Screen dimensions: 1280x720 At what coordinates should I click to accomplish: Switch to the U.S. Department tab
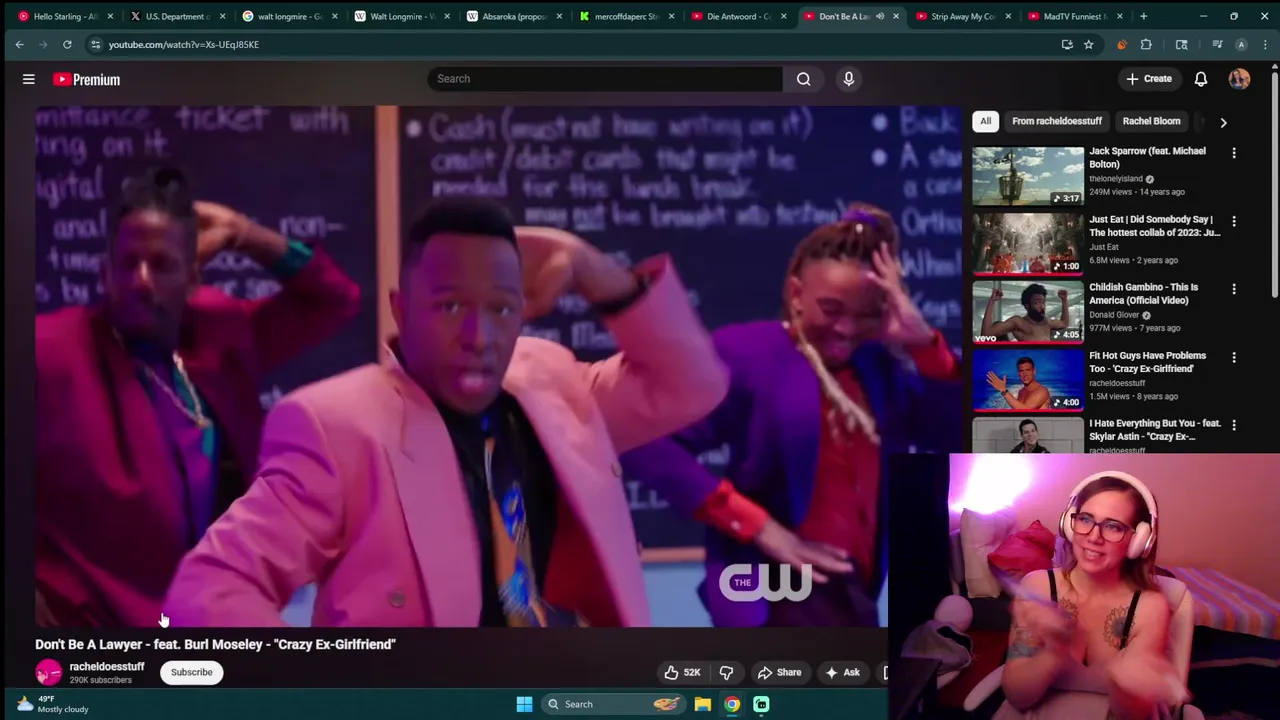pos(176,16)
